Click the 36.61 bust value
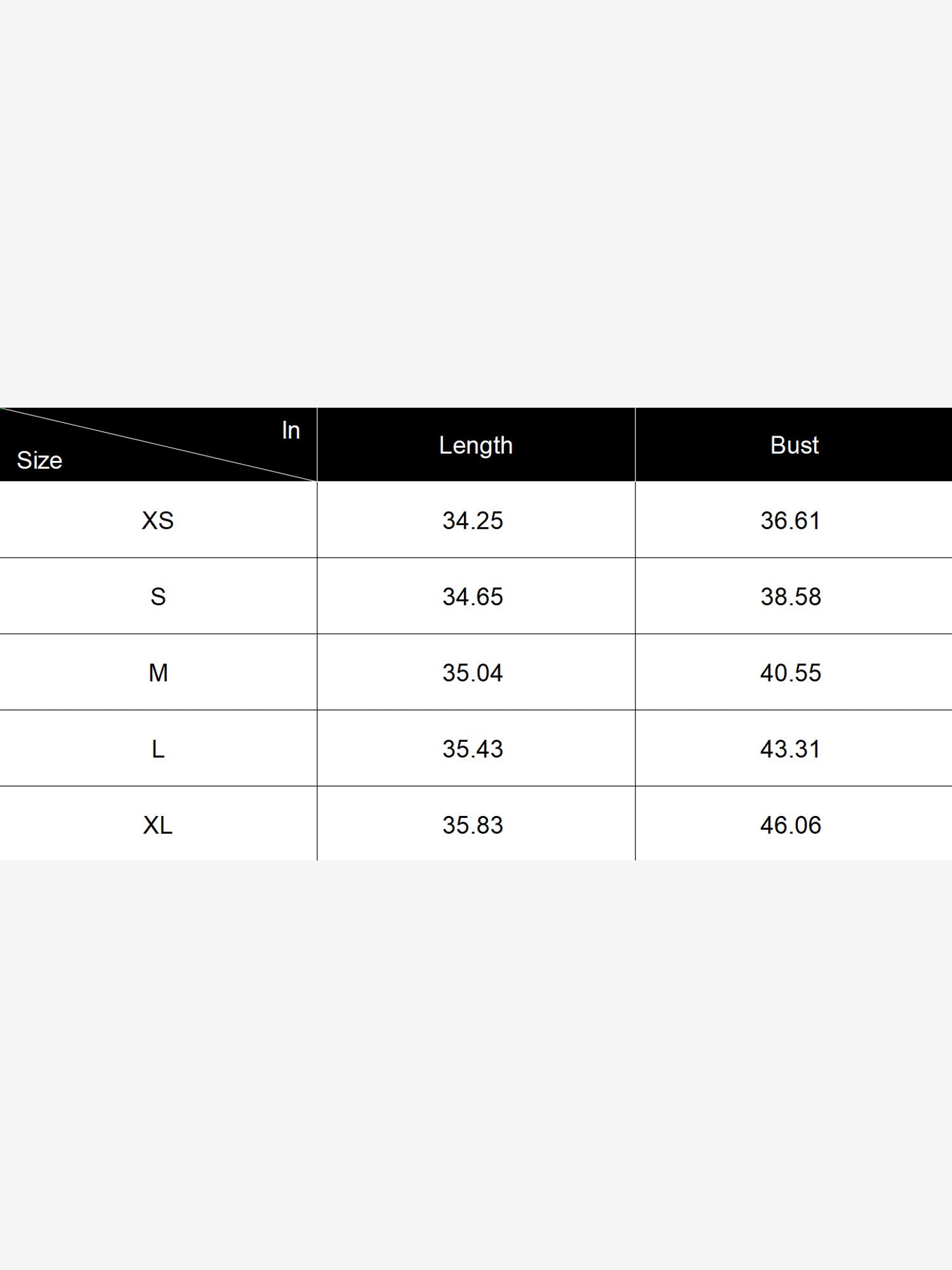952x1270 pixels. click(x=791, y=521)
